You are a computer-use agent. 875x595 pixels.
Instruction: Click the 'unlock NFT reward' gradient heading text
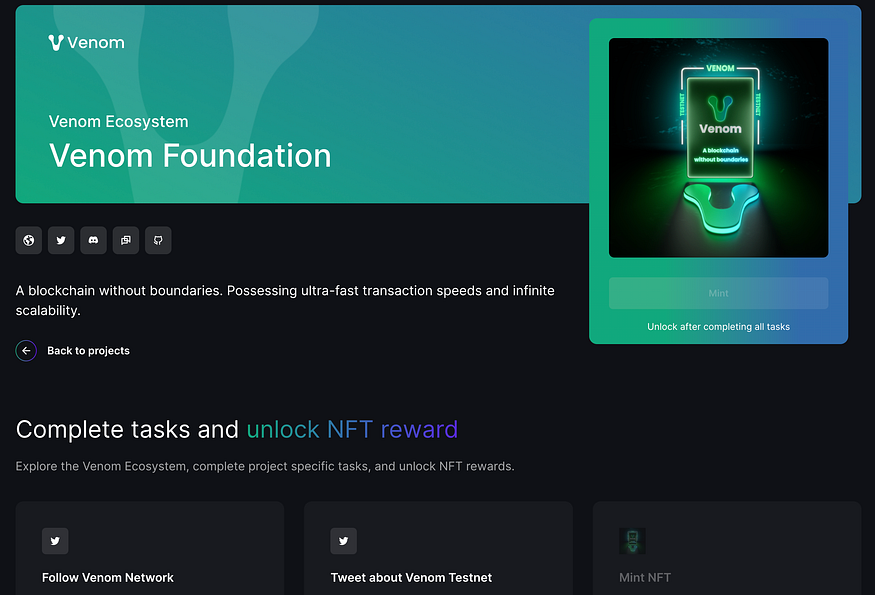(x=352, y=429)
